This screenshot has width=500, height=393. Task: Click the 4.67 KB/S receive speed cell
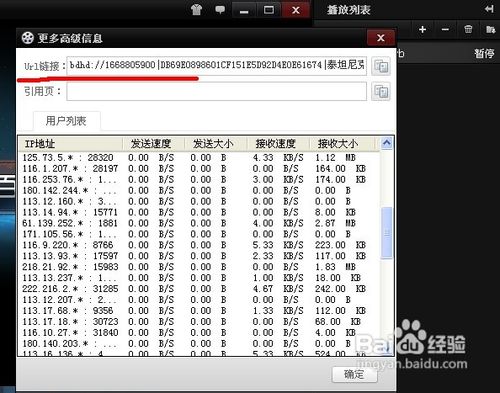(x=278, y=289)
